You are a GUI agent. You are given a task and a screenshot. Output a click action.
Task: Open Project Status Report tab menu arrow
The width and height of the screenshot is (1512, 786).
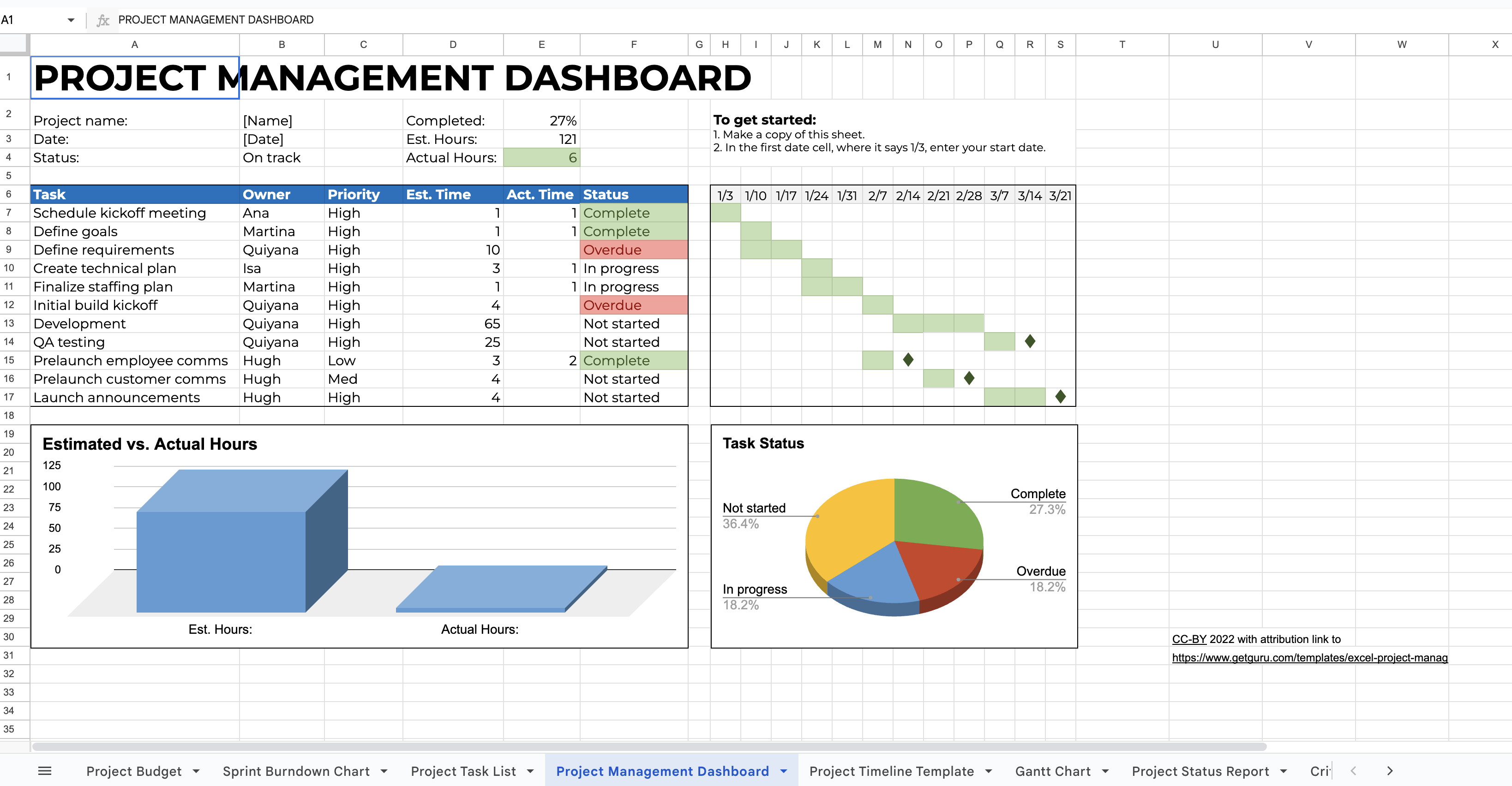1284,771
